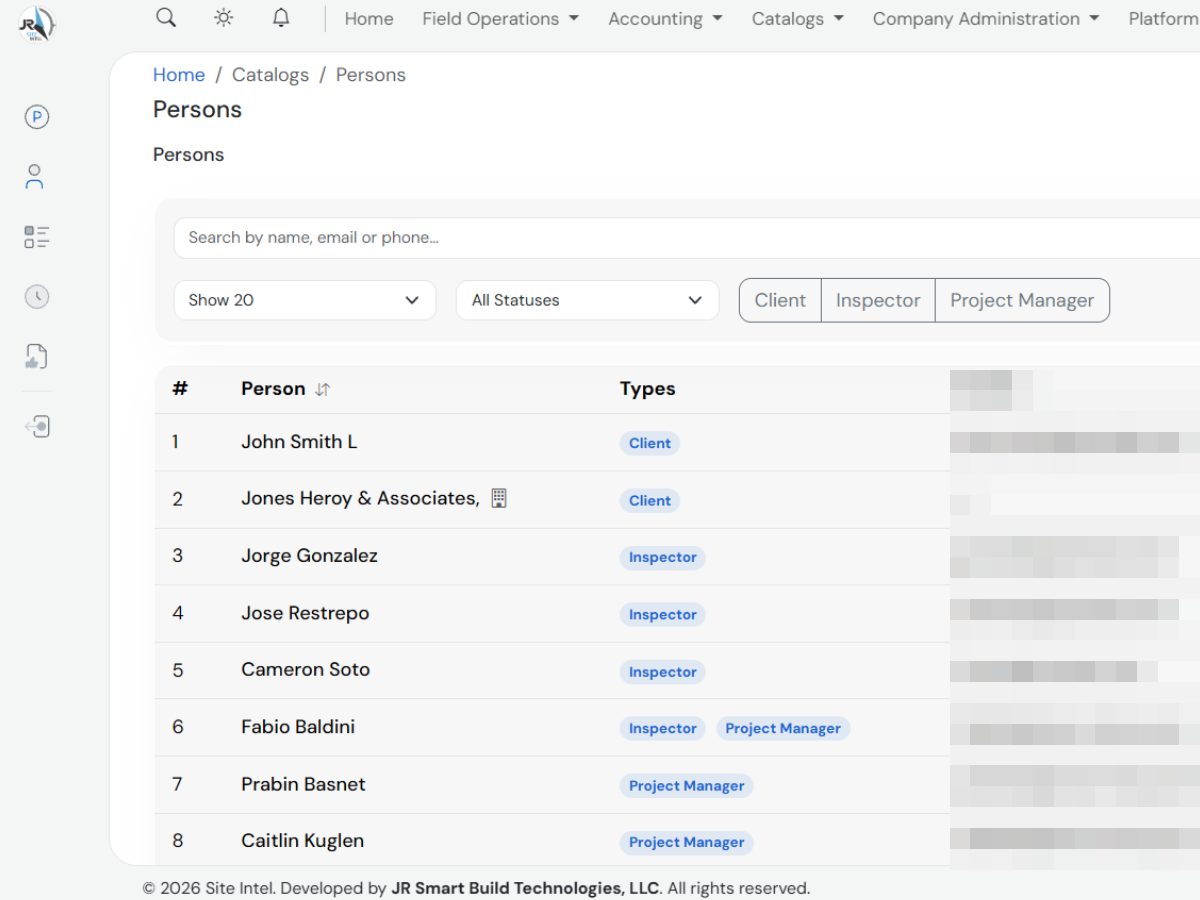Open search via the magnifier icon
The image size is (1200, 900).
tap(166, 18)
